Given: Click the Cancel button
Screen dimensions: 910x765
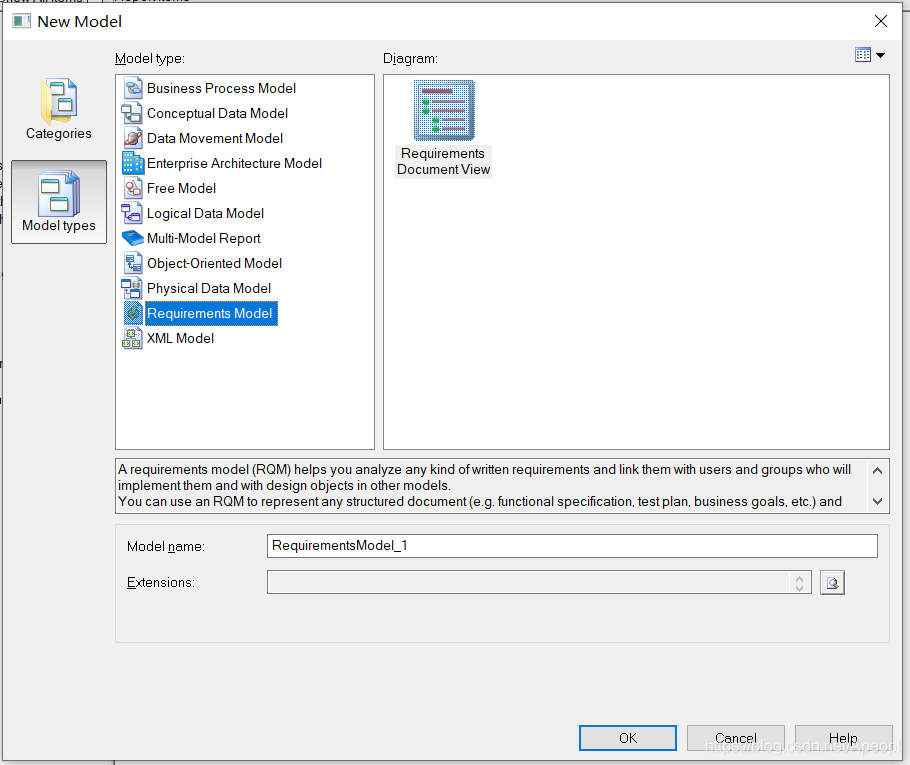Looking at the screenshot, I should (x=736, y=738).
